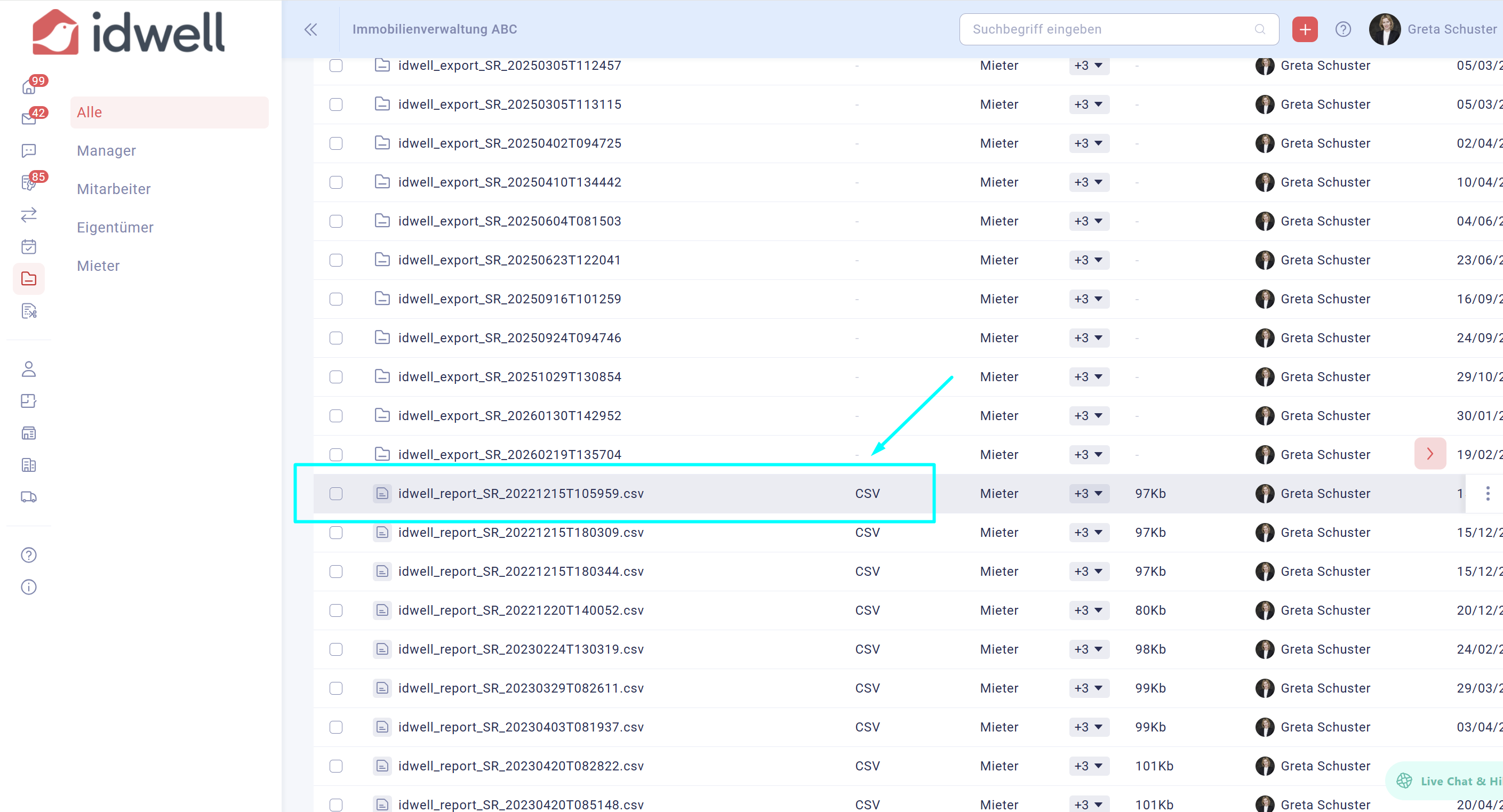
Task: Collapse sidebar with double chevron icon
Action: coord(310,29)
